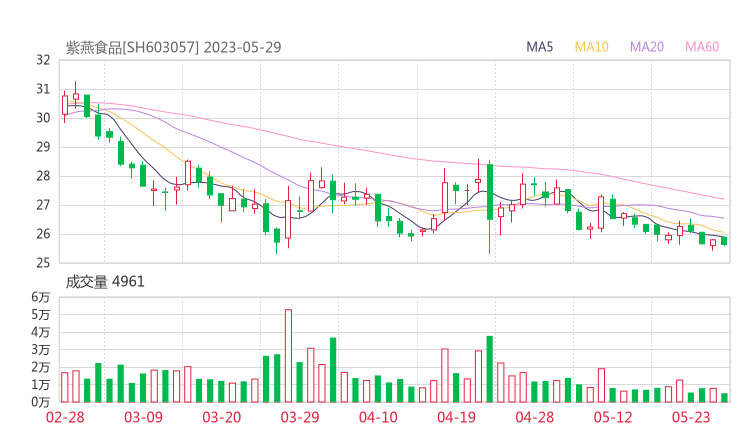Image resolution: width=740 pixels, height=440 pixels.
Task: Click the price axis label 29
Action: coord(43,147)
